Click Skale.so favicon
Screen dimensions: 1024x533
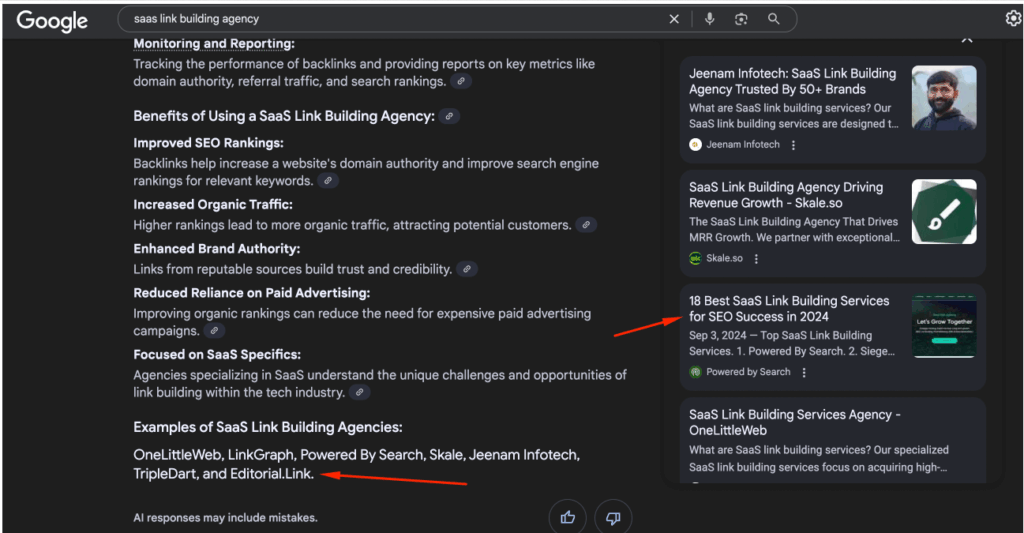pos(696,258)
